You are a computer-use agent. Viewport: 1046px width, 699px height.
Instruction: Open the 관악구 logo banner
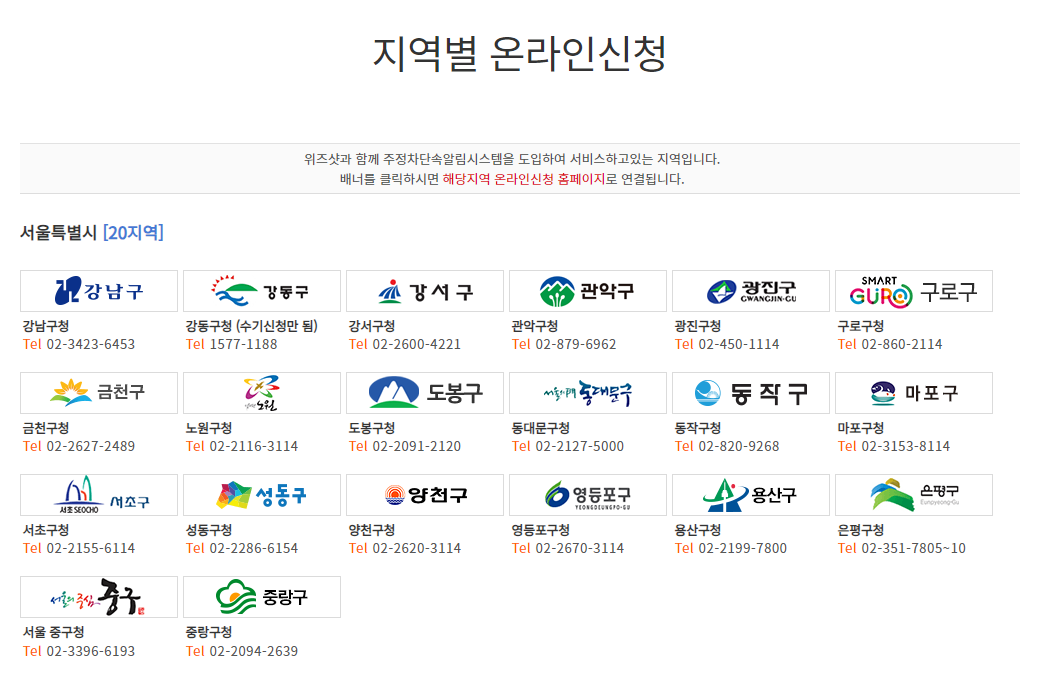(588, 291)
